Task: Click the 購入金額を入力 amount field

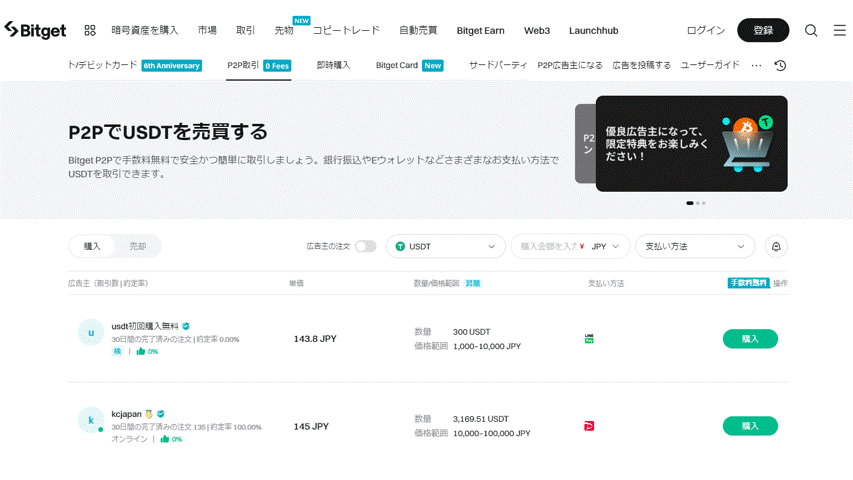Action: (548, 247)
